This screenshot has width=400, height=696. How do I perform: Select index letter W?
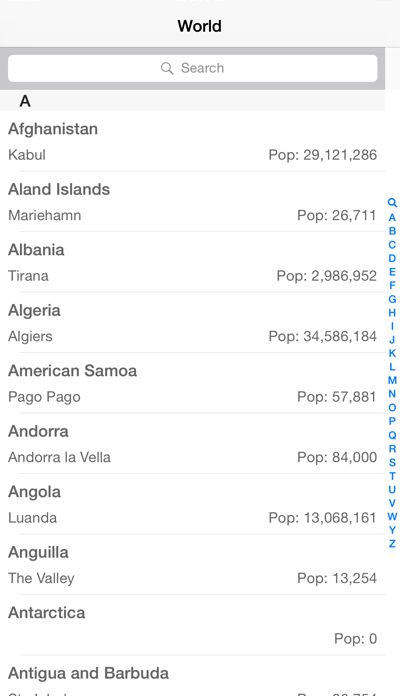point(392,516)
